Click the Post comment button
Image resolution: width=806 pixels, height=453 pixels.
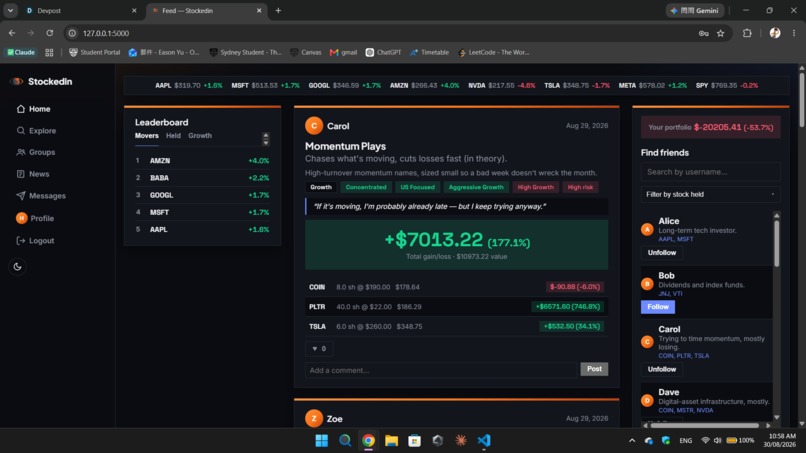click(594, 369)
